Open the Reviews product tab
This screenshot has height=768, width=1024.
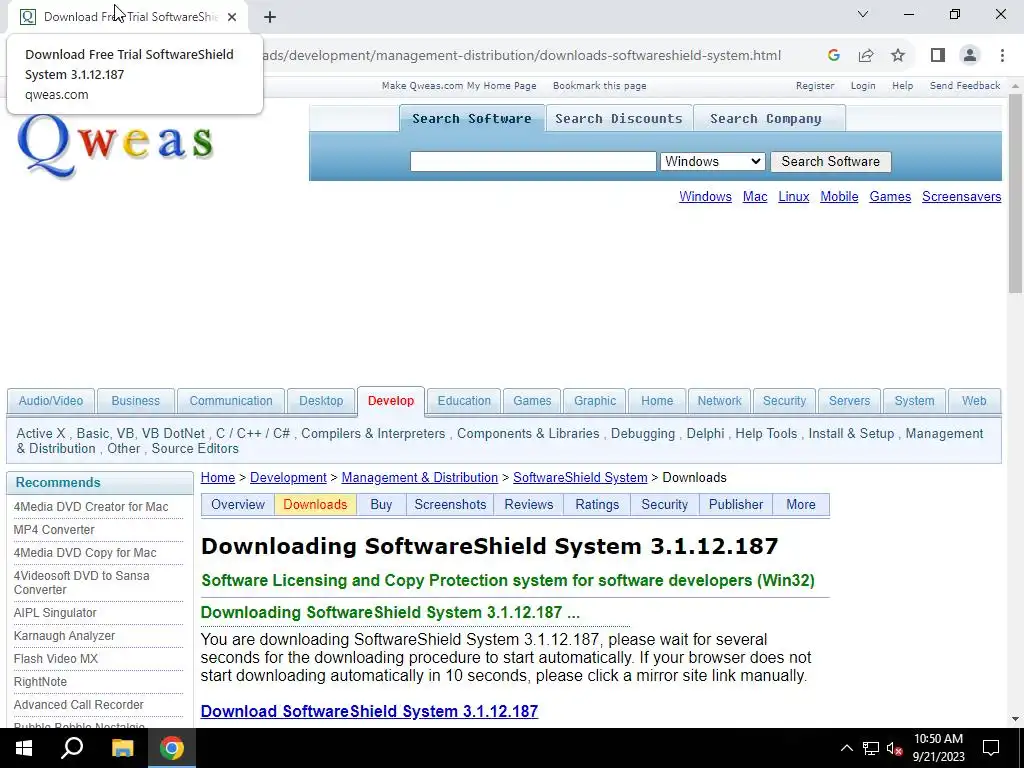coord(529,505)
